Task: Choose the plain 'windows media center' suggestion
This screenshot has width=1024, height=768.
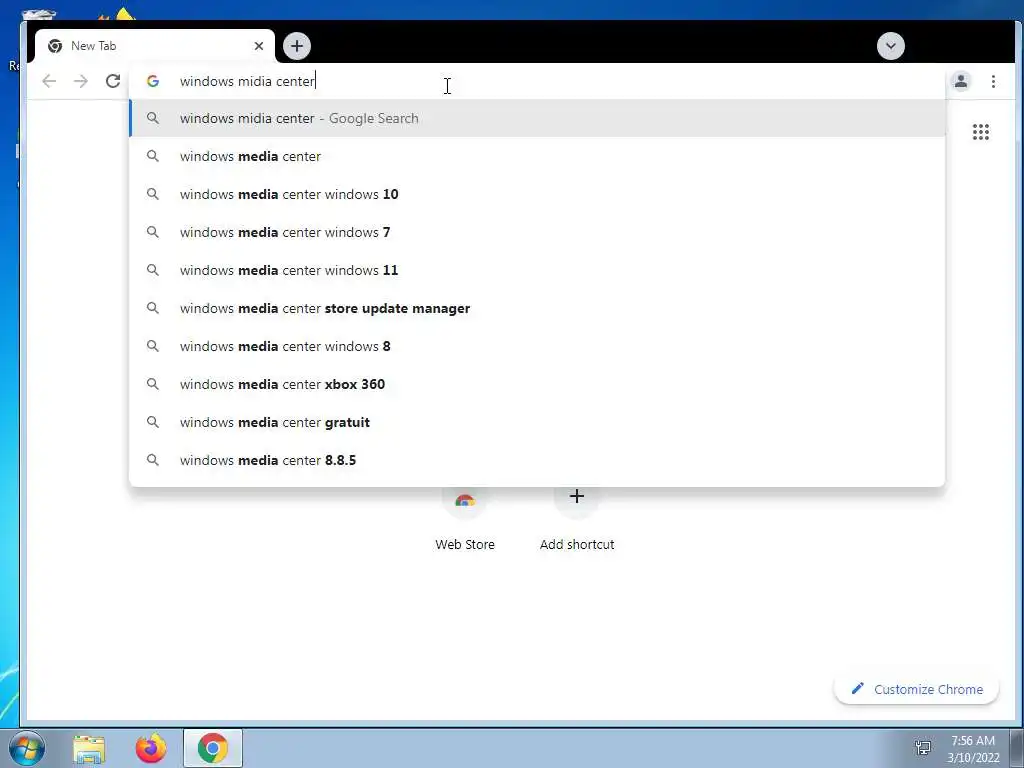Action: [537, 156]
